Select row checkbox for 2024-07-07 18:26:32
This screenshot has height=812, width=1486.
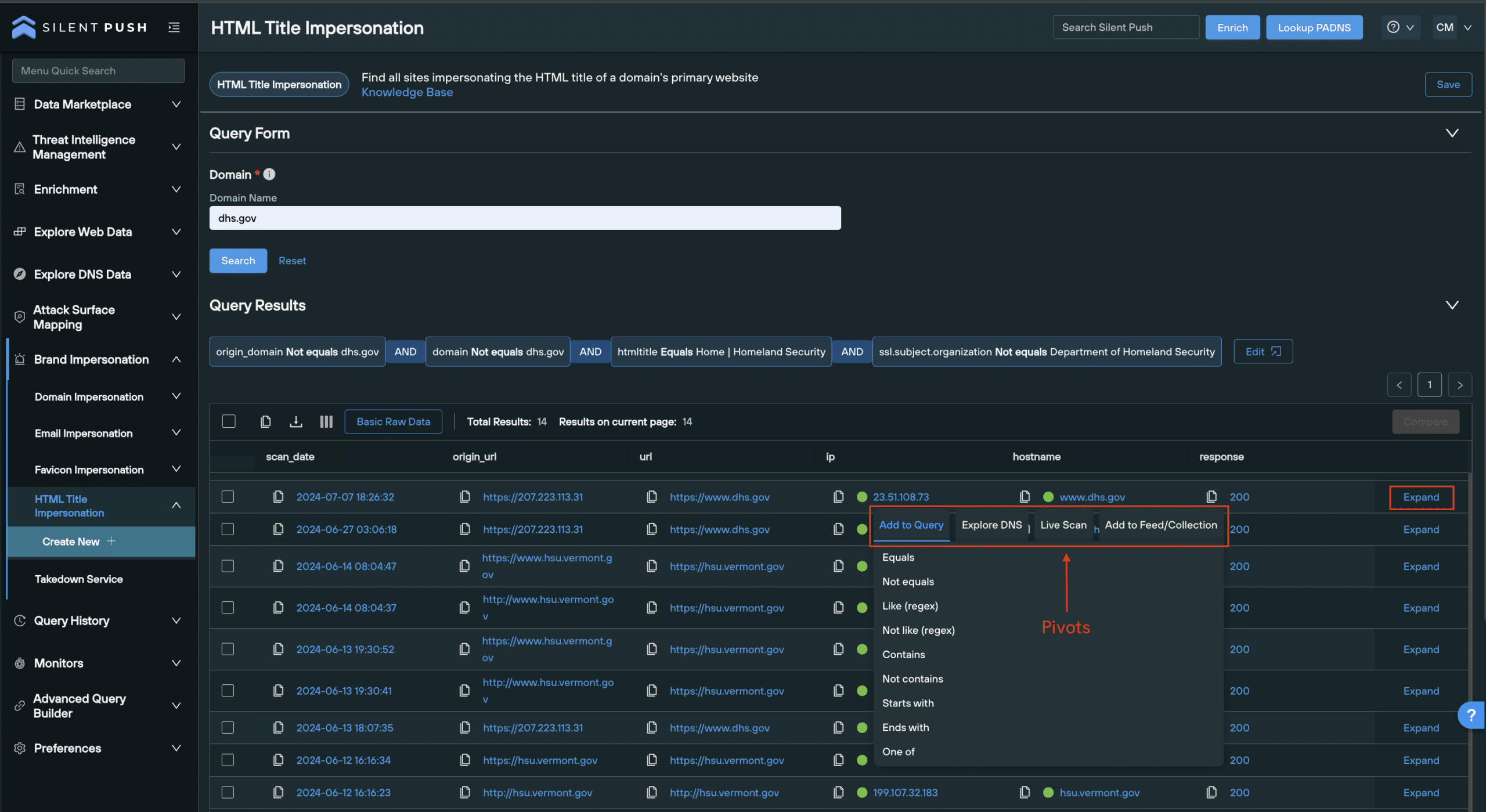pyautogui.click(x=228, y=497)
